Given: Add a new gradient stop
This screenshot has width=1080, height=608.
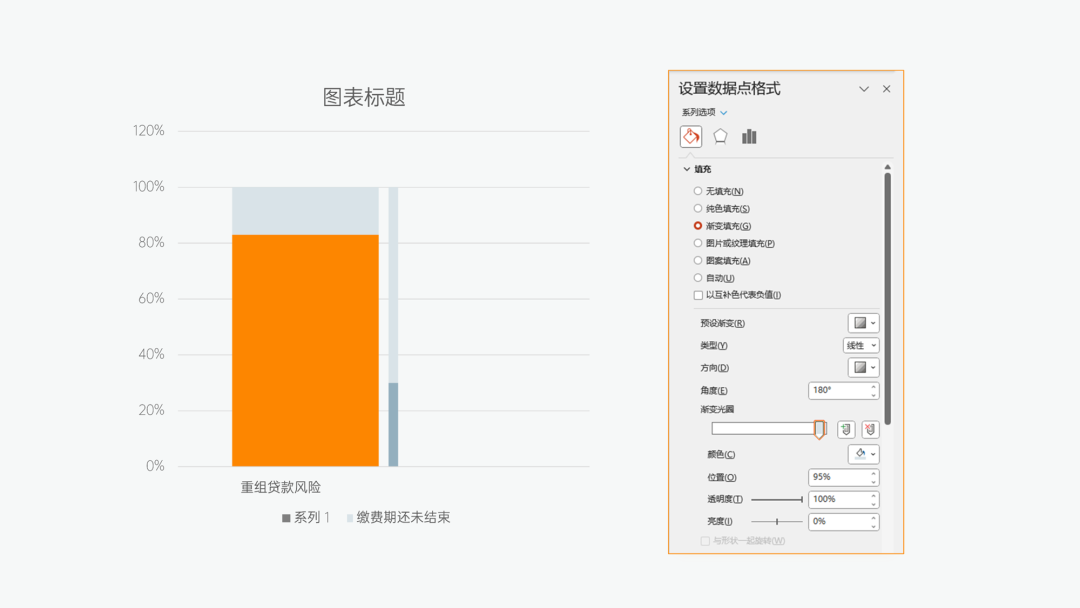Looking at the screenshot, I should pos(844,429).
